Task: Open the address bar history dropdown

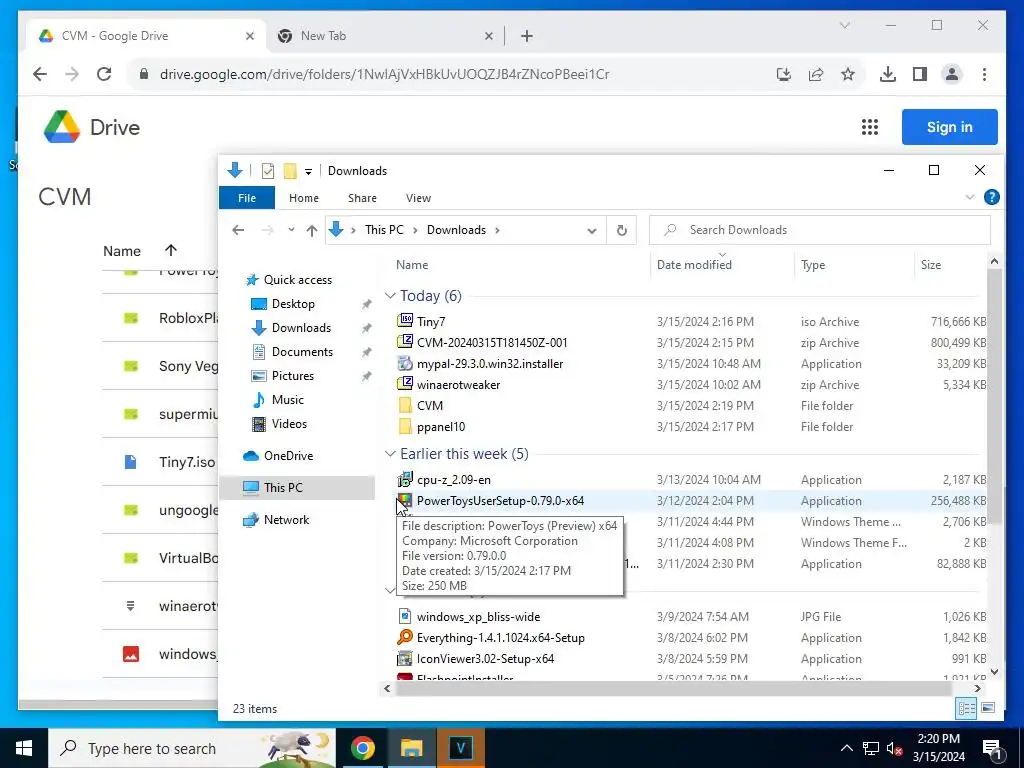Action: coord(592,230)
